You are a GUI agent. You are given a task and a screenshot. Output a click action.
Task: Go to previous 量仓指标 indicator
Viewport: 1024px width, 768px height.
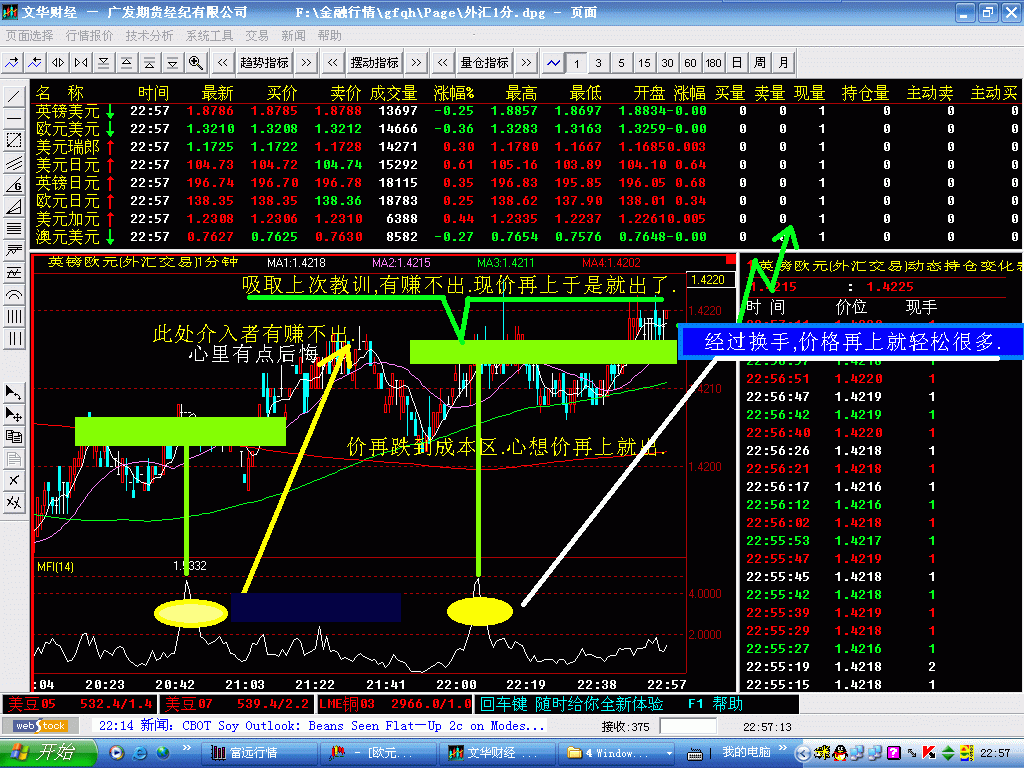pos(443,63)
